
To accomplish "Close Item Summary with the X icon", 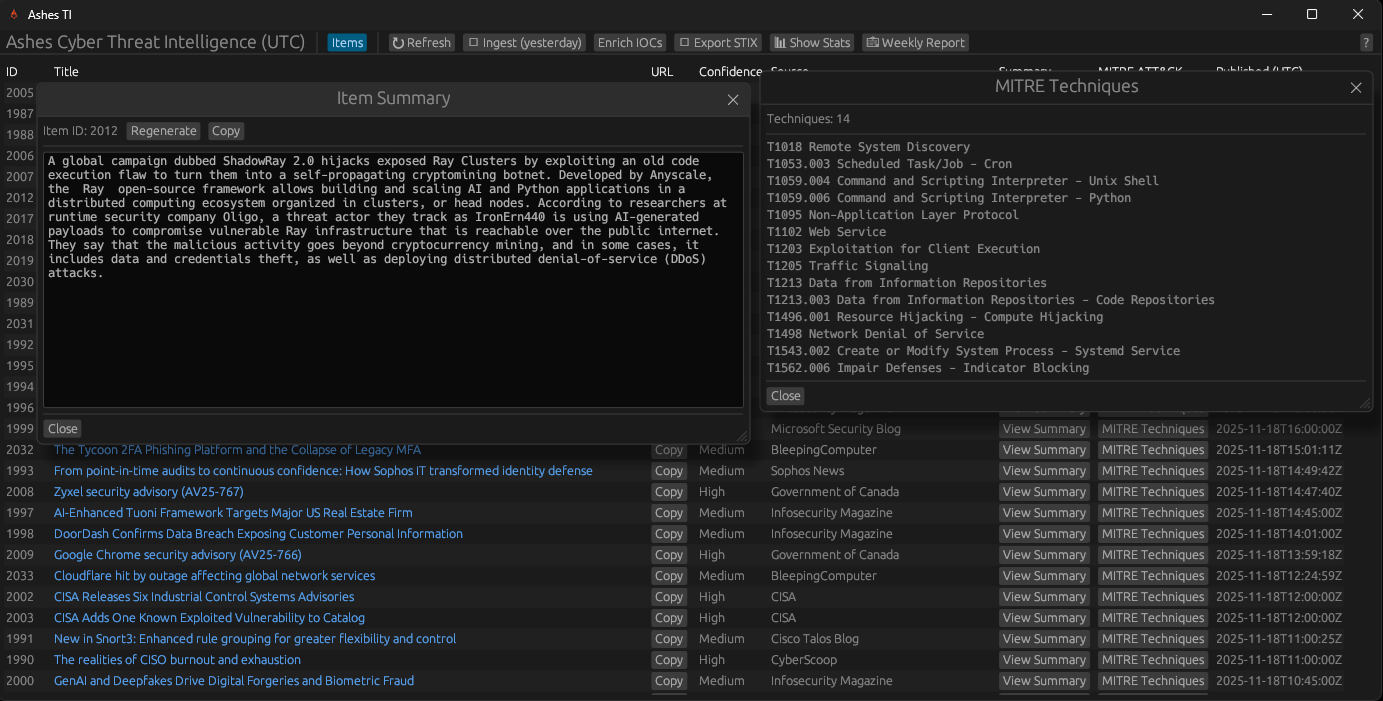I will (733, 100).
